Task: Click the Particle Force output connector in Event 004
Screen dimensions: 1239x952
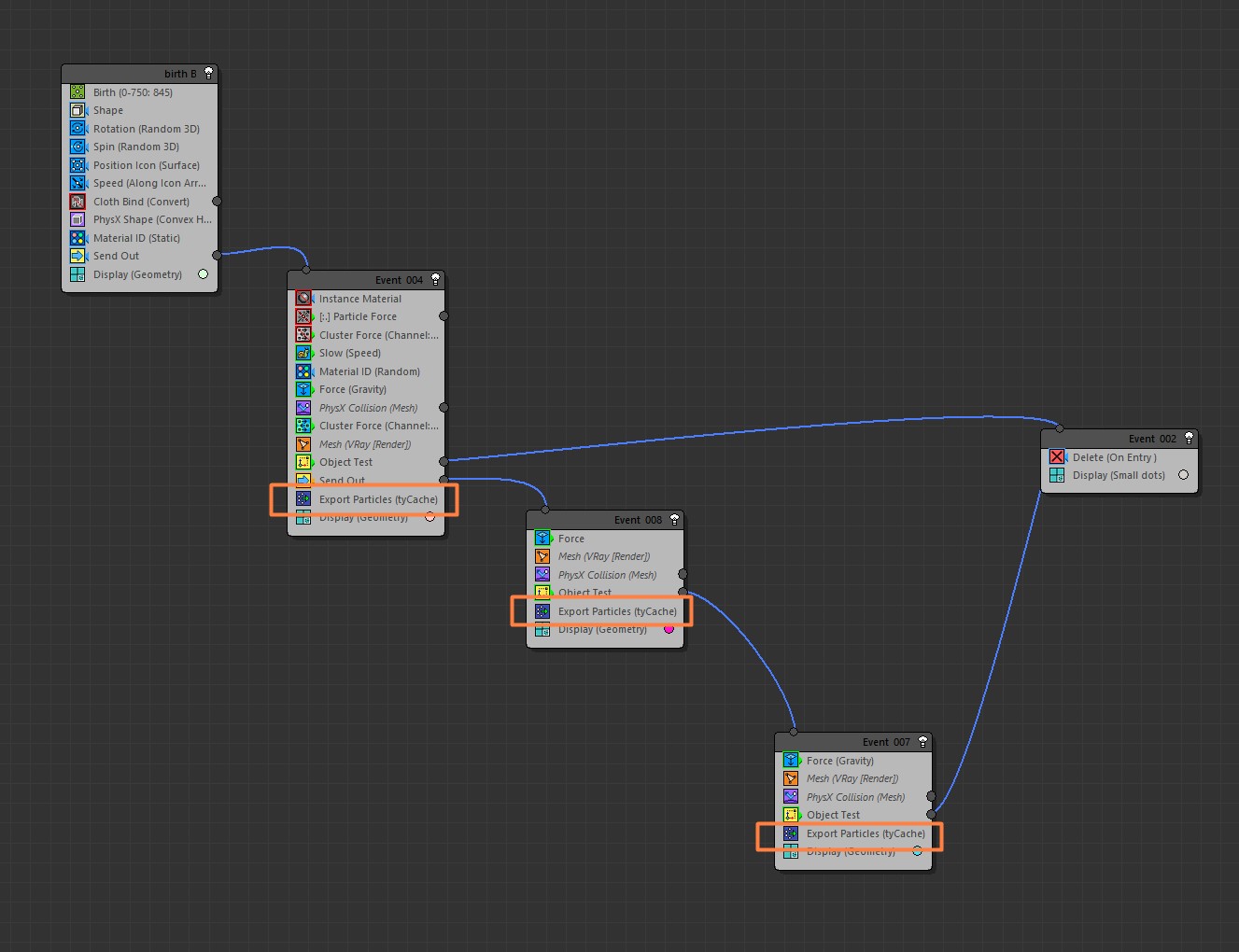Action: tap(444, 315)
